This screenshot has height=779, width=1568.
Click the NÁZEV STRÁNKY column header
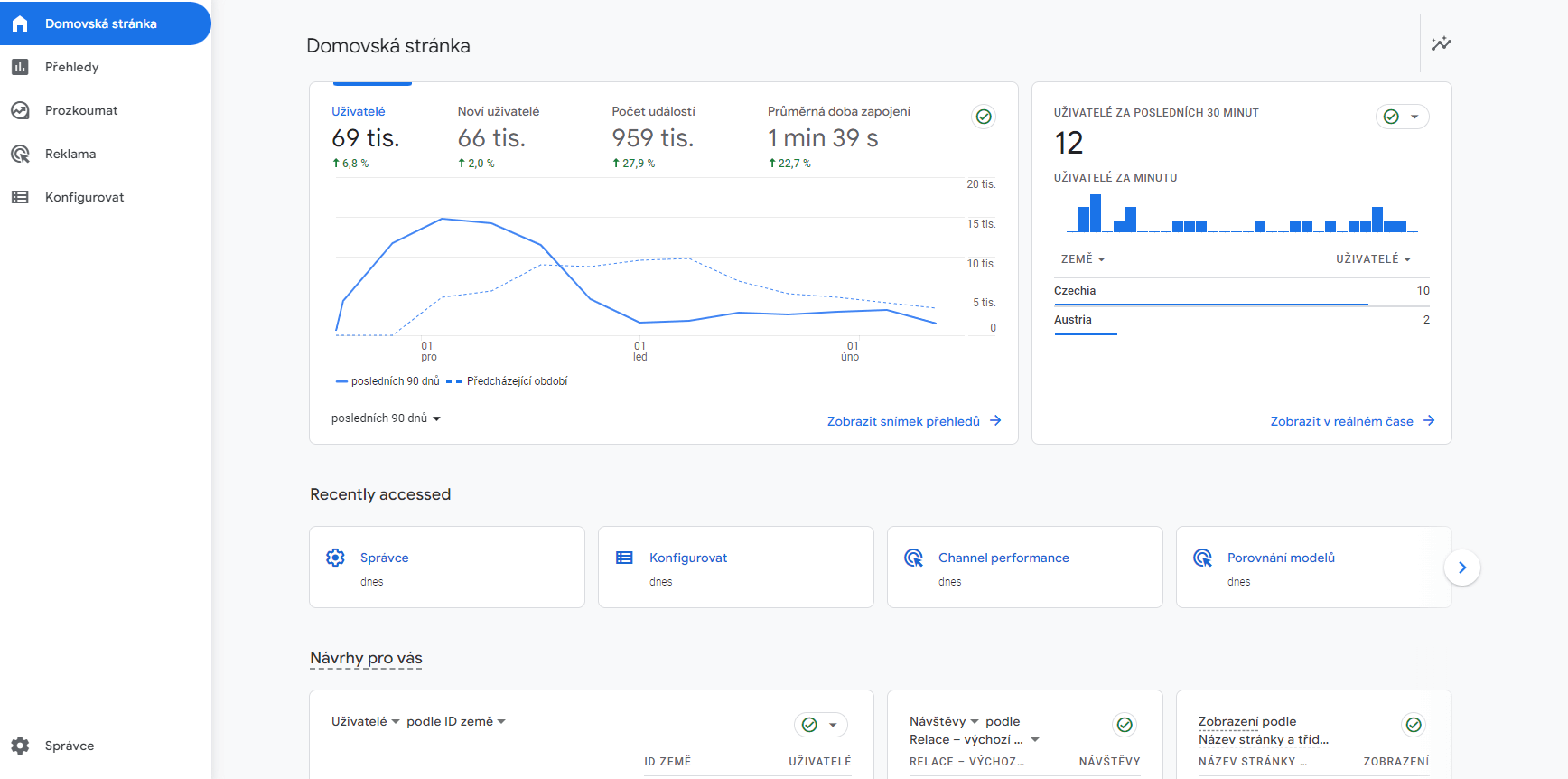[1253, 762]
